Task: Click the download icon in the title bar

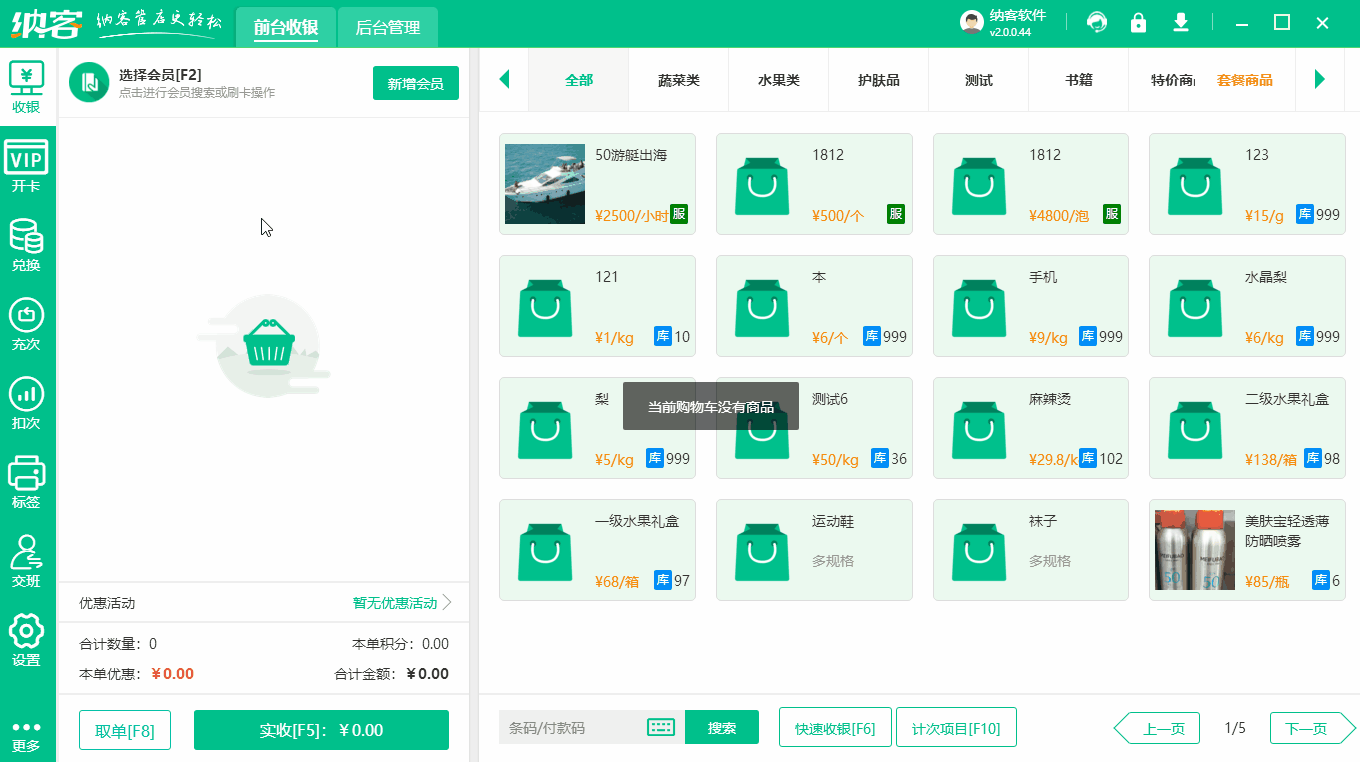Action: (x=1180, y=20)
